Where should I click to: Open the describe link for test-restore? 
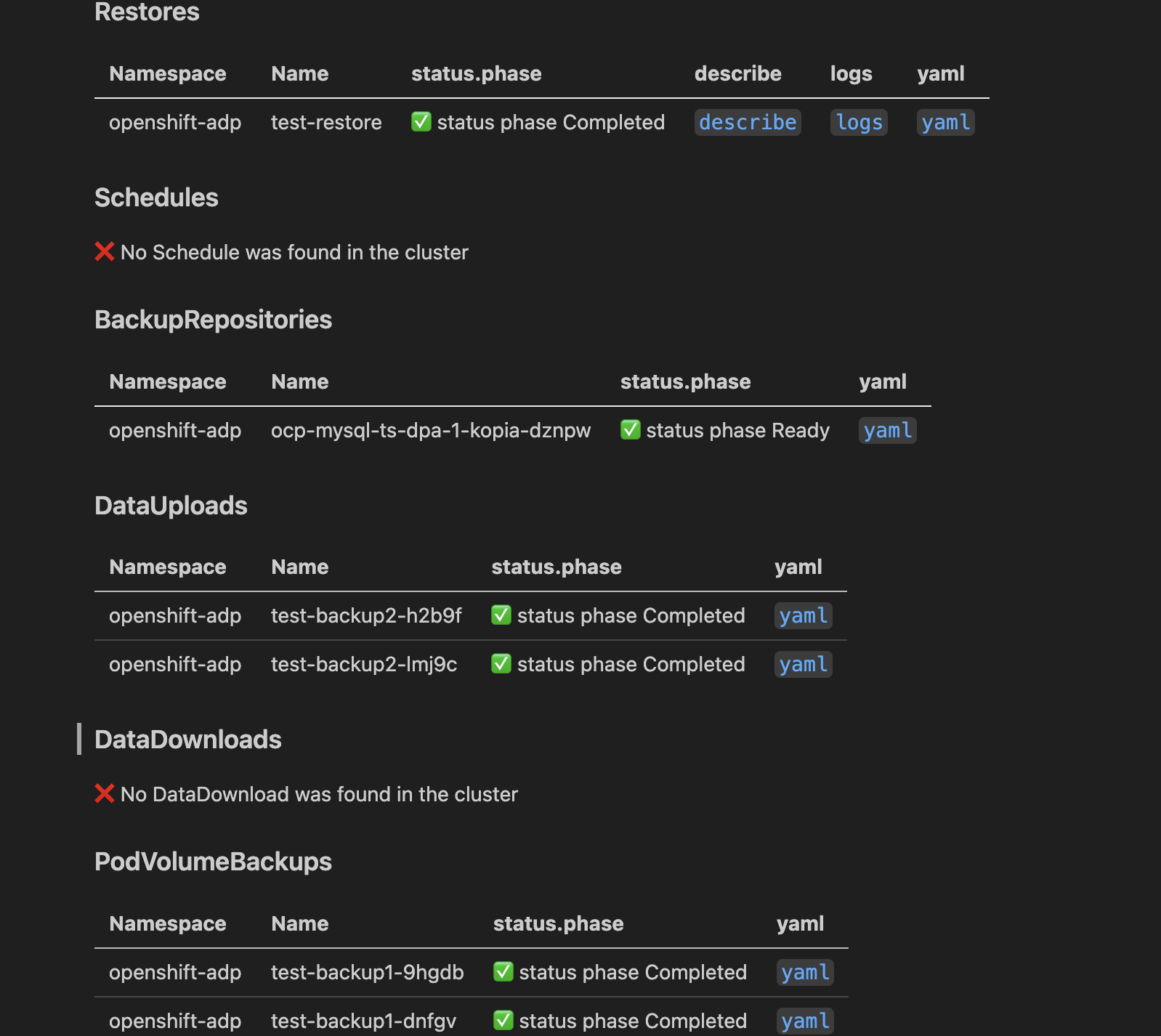(x=748, y=122)
